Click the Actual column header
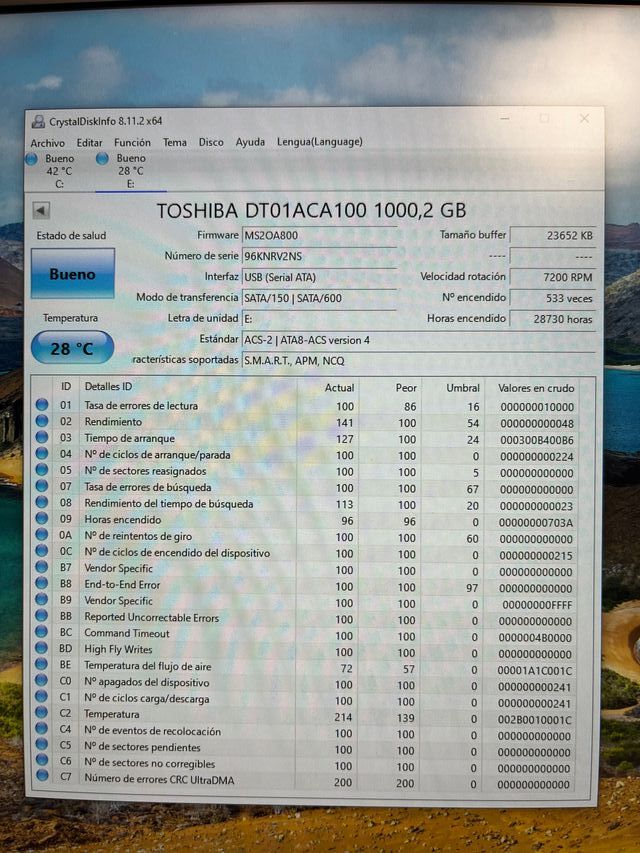640x853 pixels. pyautogui.click(x=328, y=387)
